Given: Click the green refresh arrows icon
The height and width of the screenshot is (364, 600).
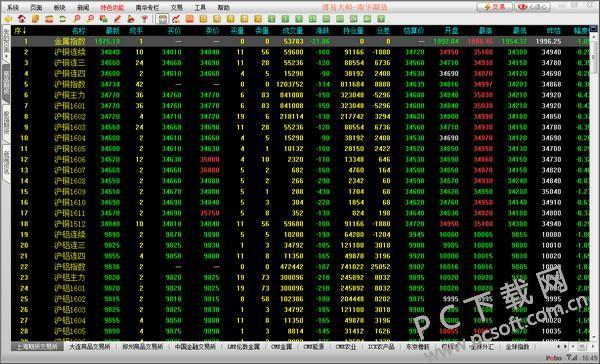Looking at the screenshot, I should coord(63,19).
